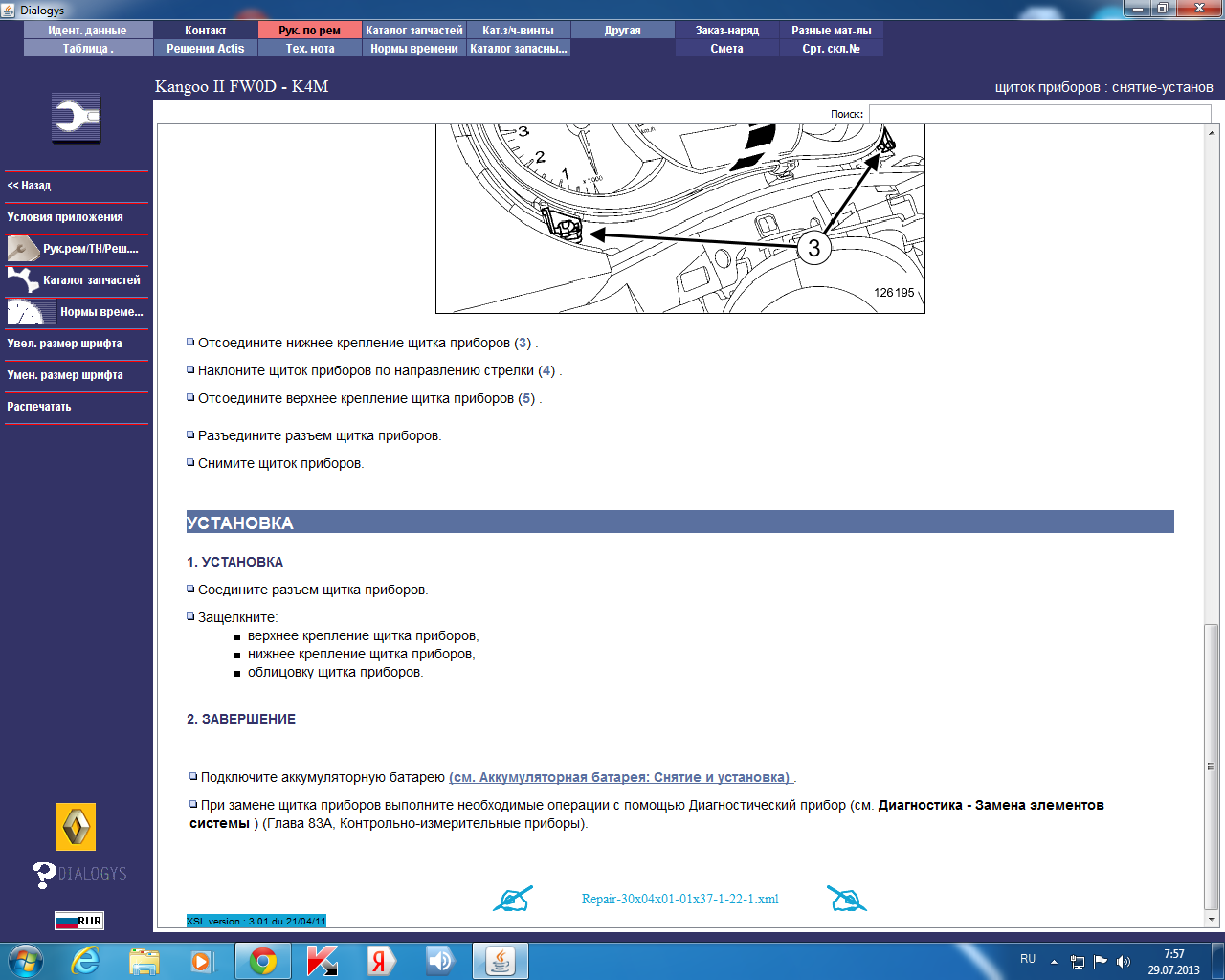Go back with << Назад

coord(77,186)
